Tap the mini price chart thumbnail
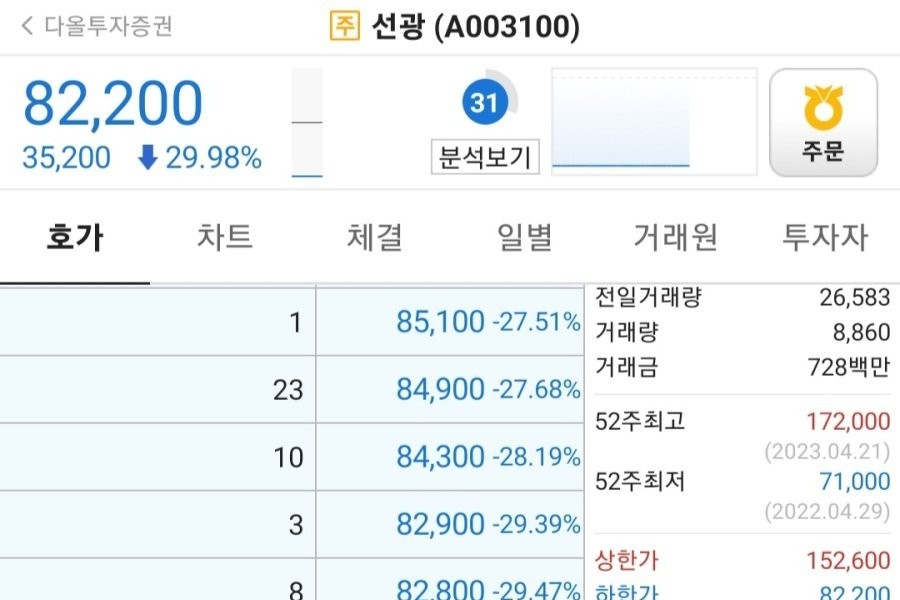 [654, 120]
